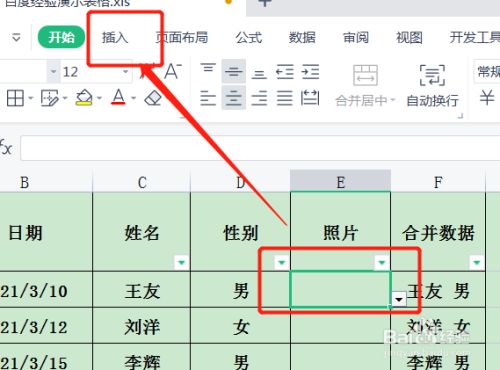Click the fx insert function icon
Screen dimensions: 500x370
6,148
